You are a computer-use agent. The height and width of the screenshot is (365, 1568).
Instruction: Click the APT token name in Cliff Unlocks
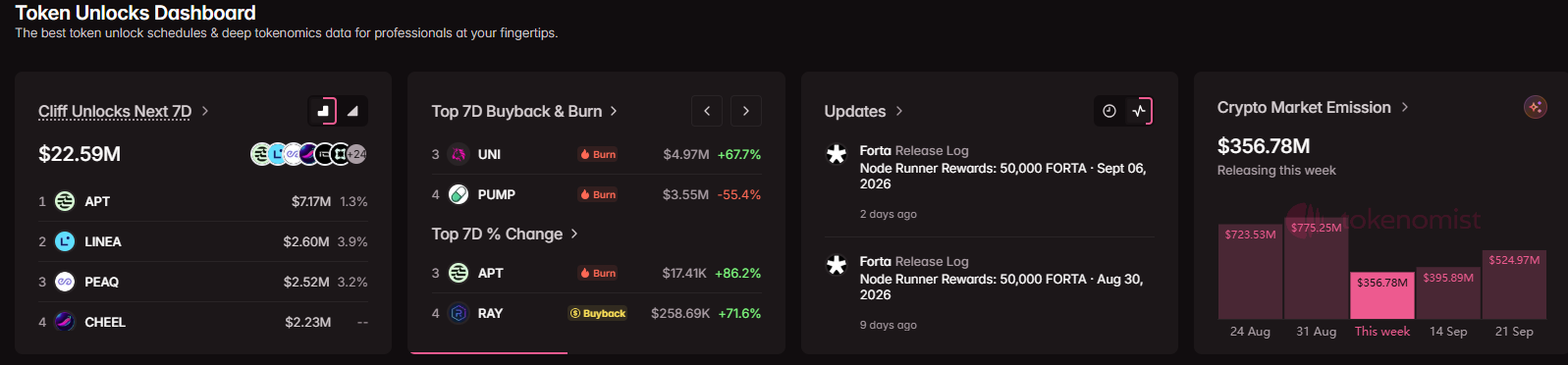click(97, 201)
